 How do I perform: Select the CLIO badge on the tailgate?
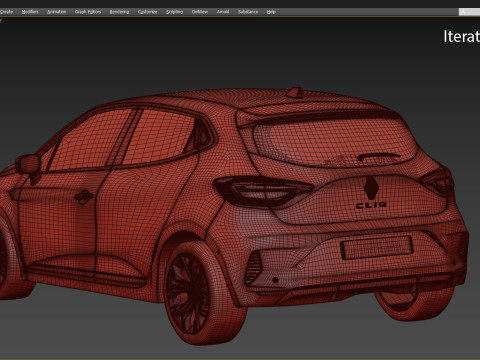(371, 205)
